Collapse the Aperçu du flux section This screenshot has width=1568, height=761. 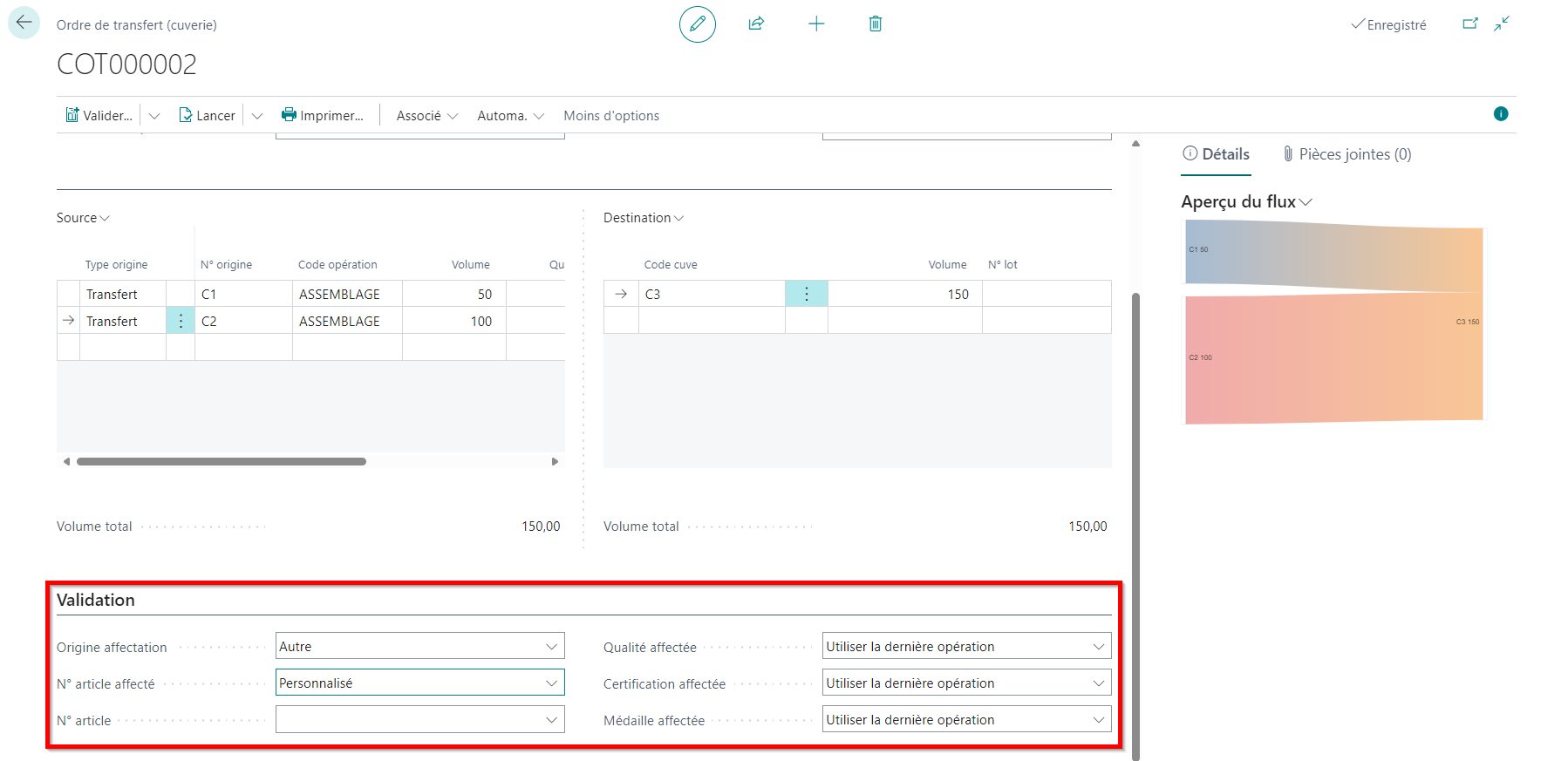(1246, 201)
